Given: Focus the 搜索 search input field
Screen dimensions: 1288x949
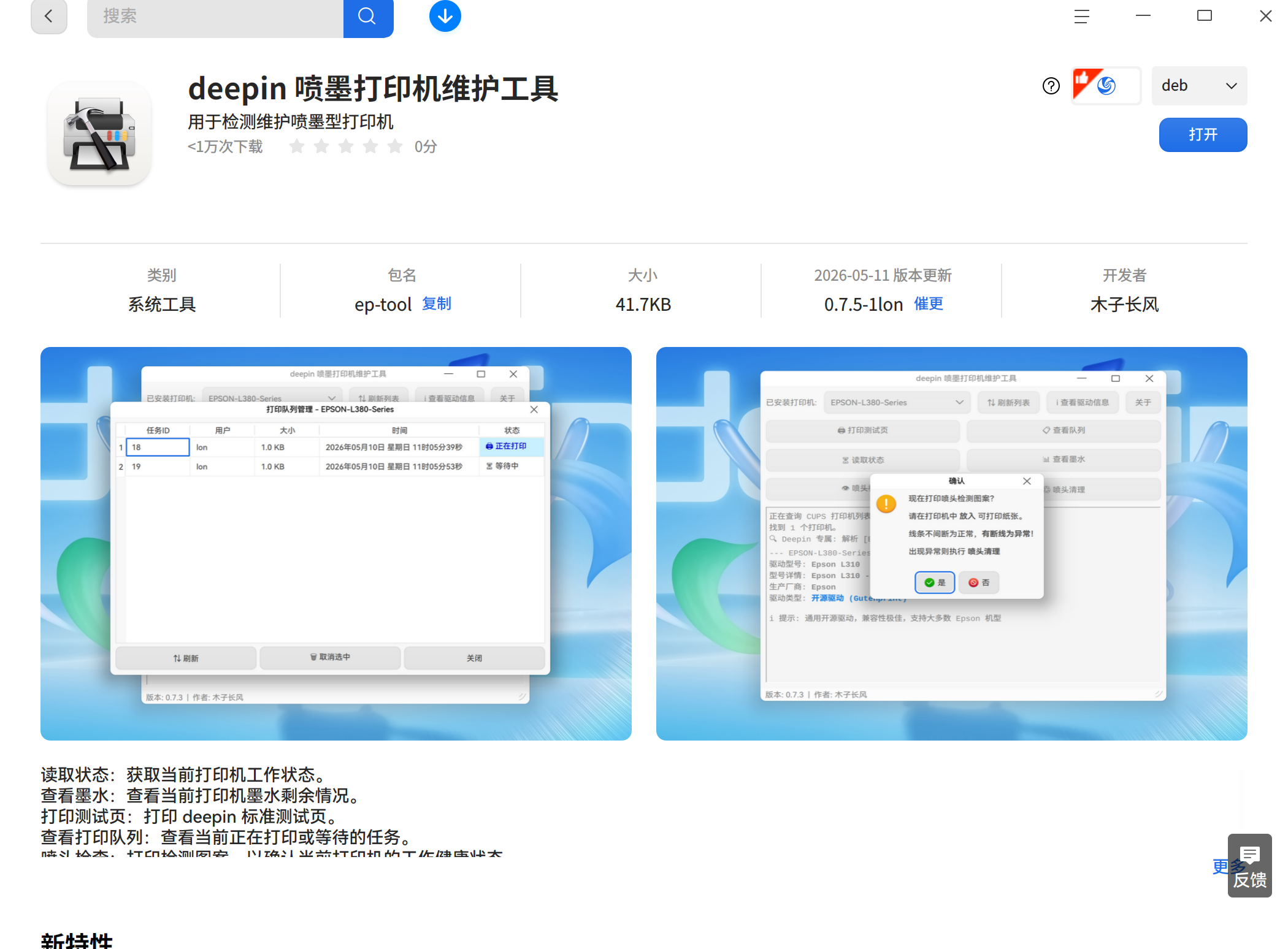Looking at the screenshot, I should (x=215, y=17).
